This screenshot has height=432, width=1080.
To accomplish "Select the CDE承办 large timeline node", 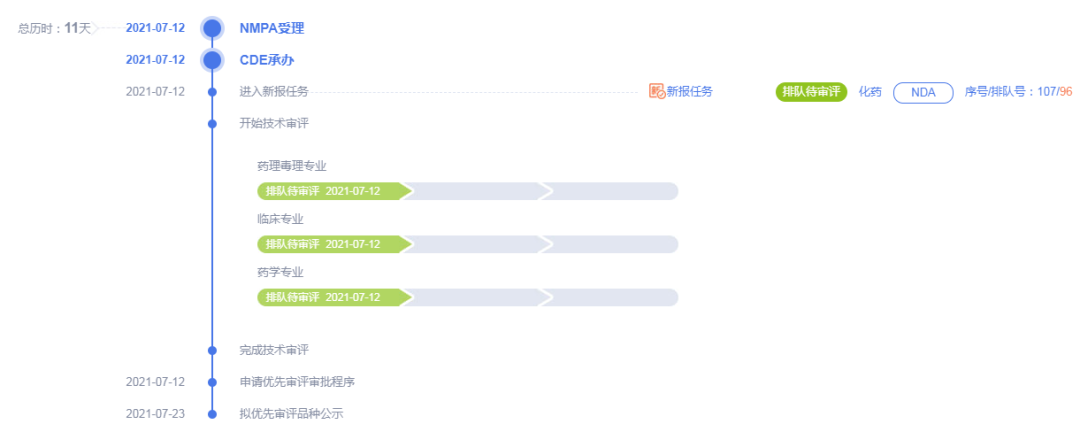I will [212, 60].
